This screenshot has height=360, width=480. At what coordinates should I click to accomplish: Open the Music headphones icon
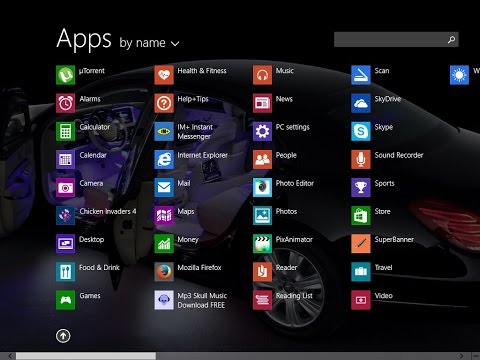click(262, 75)
